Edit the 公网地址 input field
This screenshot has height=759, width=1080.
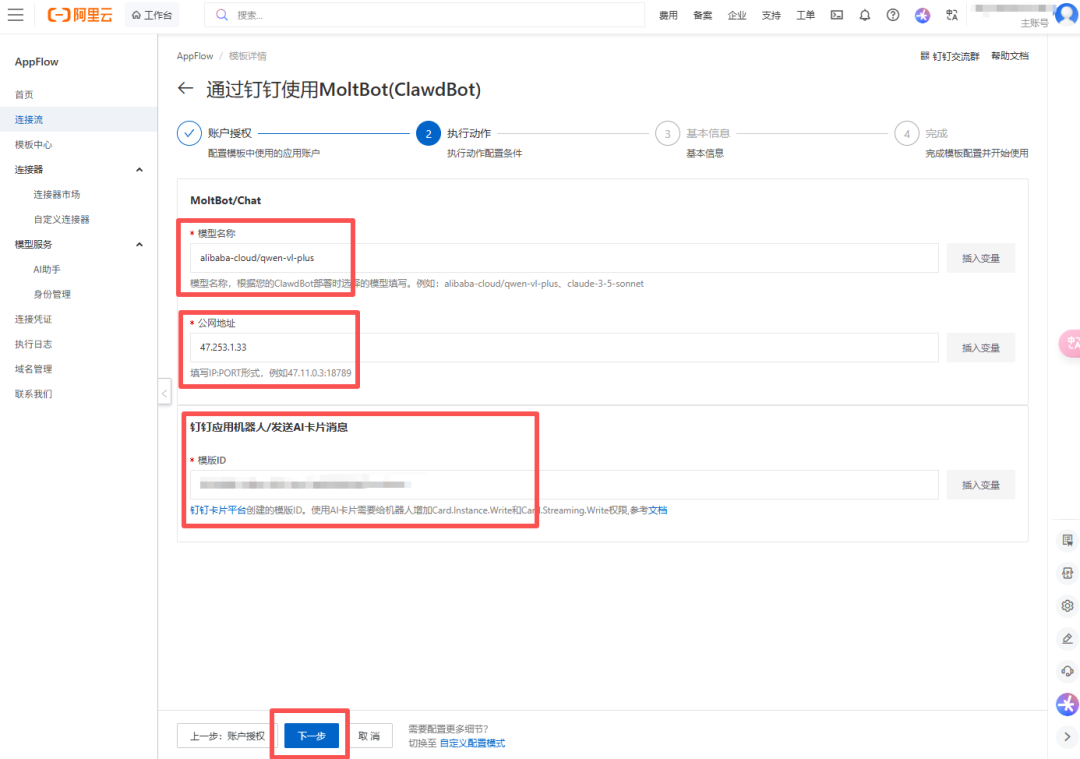564,347
